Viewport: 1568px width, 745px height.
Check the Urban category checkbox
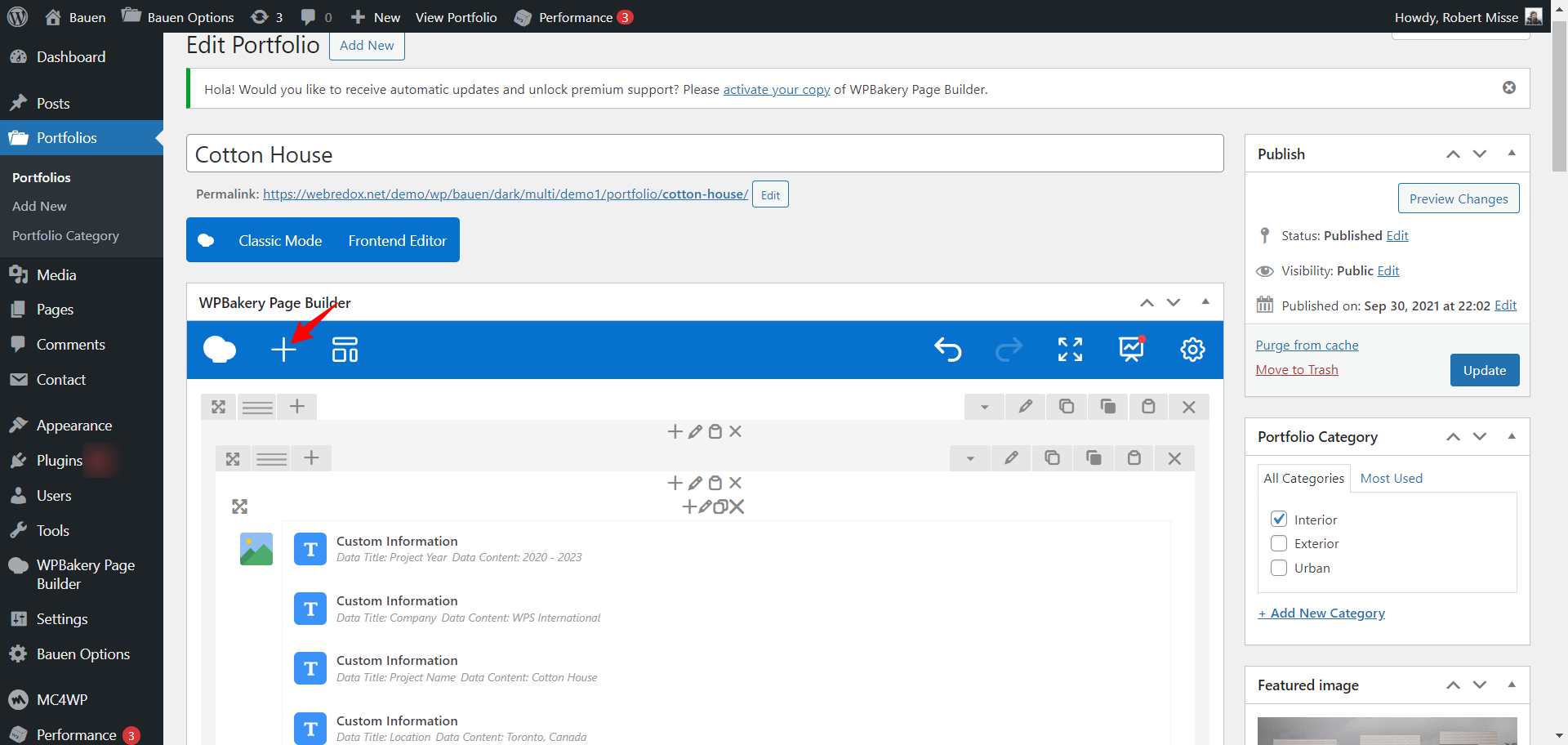pyautogui.click(x=1279, y=568)
